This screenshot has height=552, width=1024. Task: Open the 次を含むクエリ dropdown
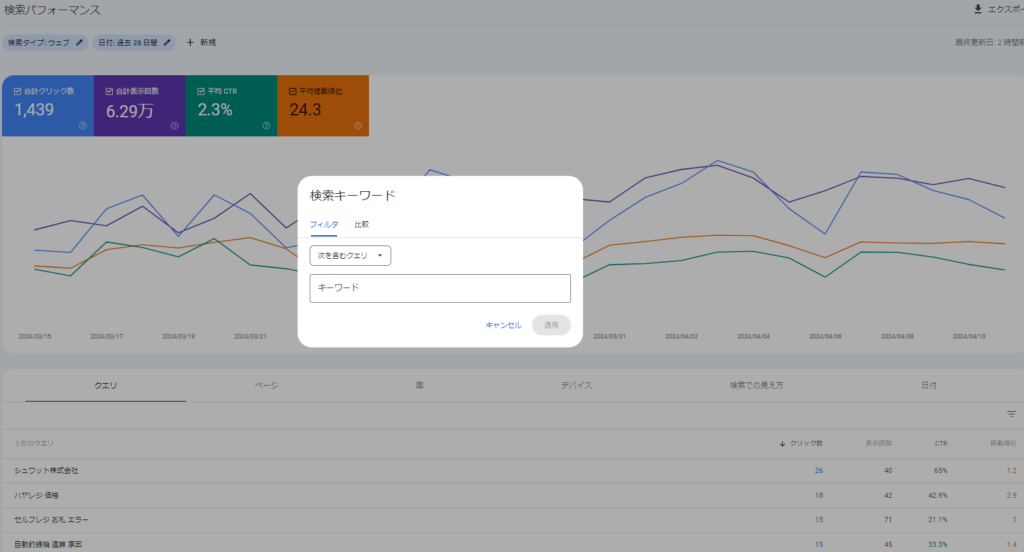point(350,255)
